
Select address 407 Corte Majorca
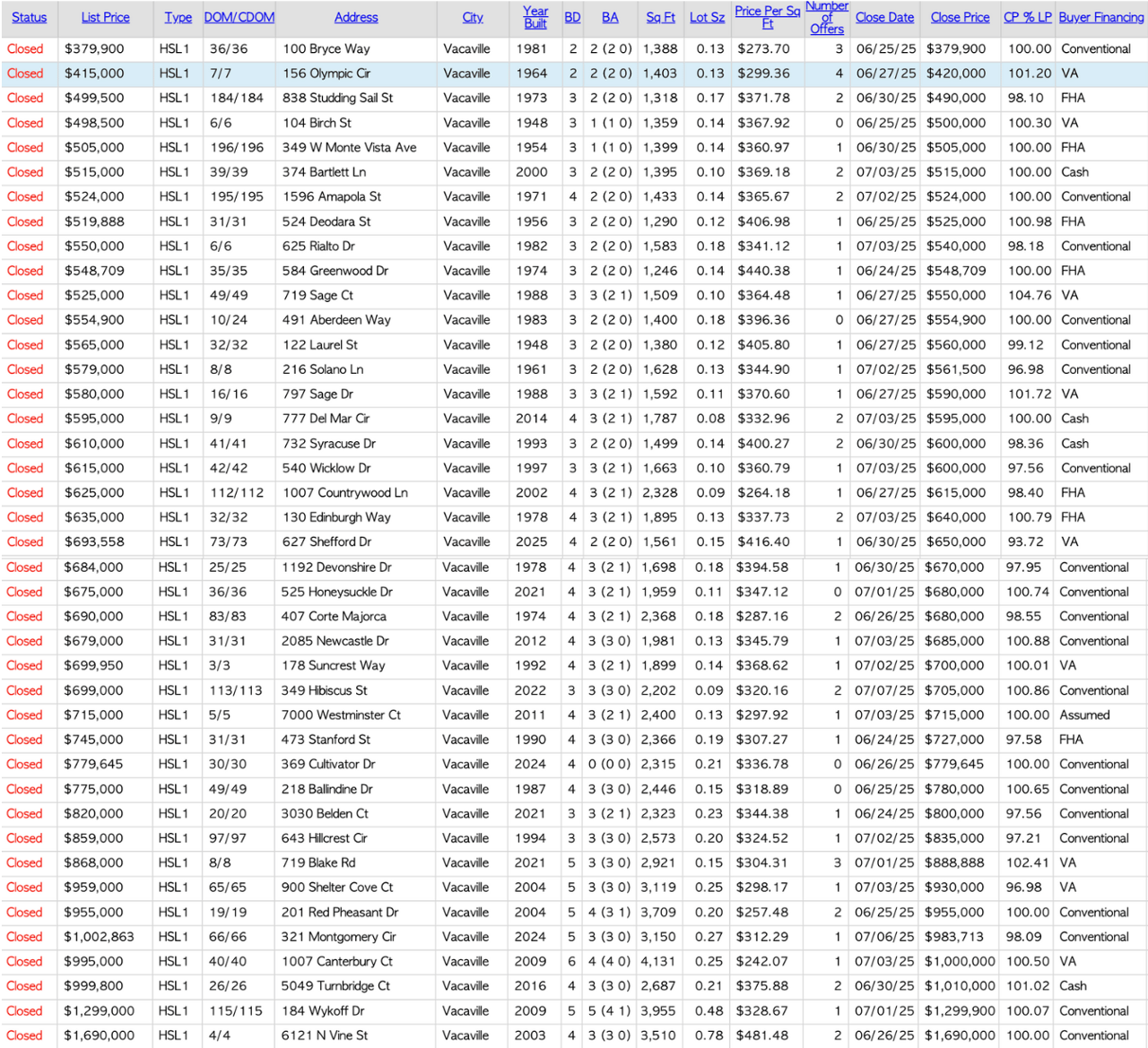334,616
